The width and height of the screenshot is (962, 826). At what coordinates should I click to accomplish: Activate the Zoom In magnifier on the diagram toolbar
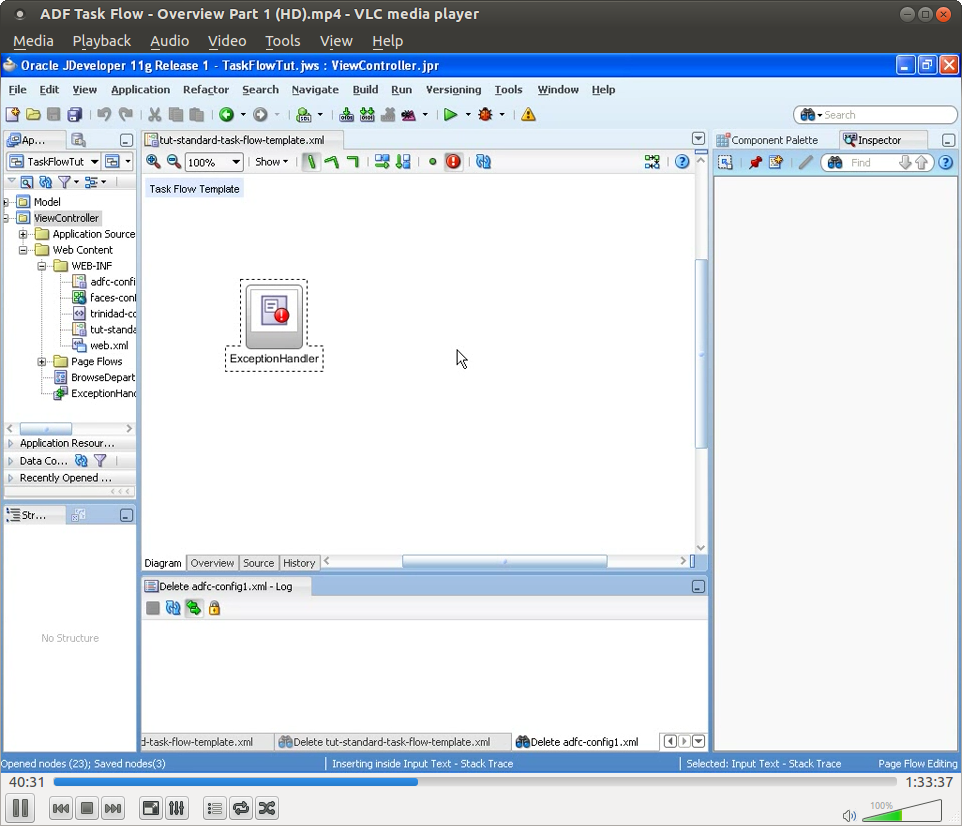tap(152, 161)
